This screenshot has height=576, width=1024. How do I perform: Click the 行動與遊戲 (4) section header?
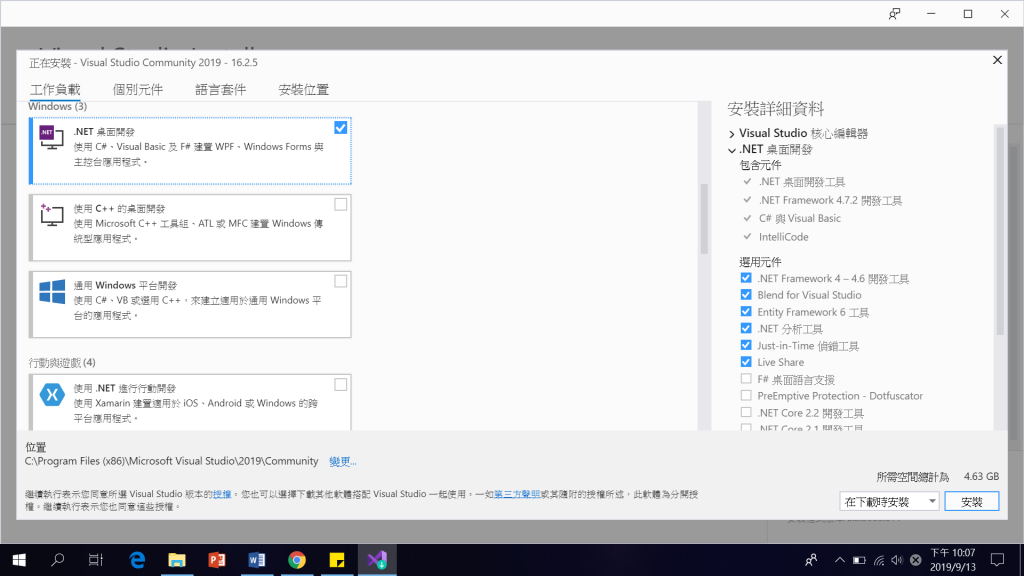[x=62, y=362]
